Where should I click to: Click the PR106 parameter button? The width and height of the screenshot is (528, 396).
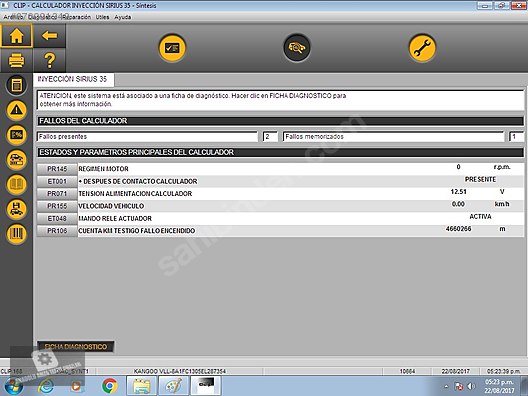point(57,231)
